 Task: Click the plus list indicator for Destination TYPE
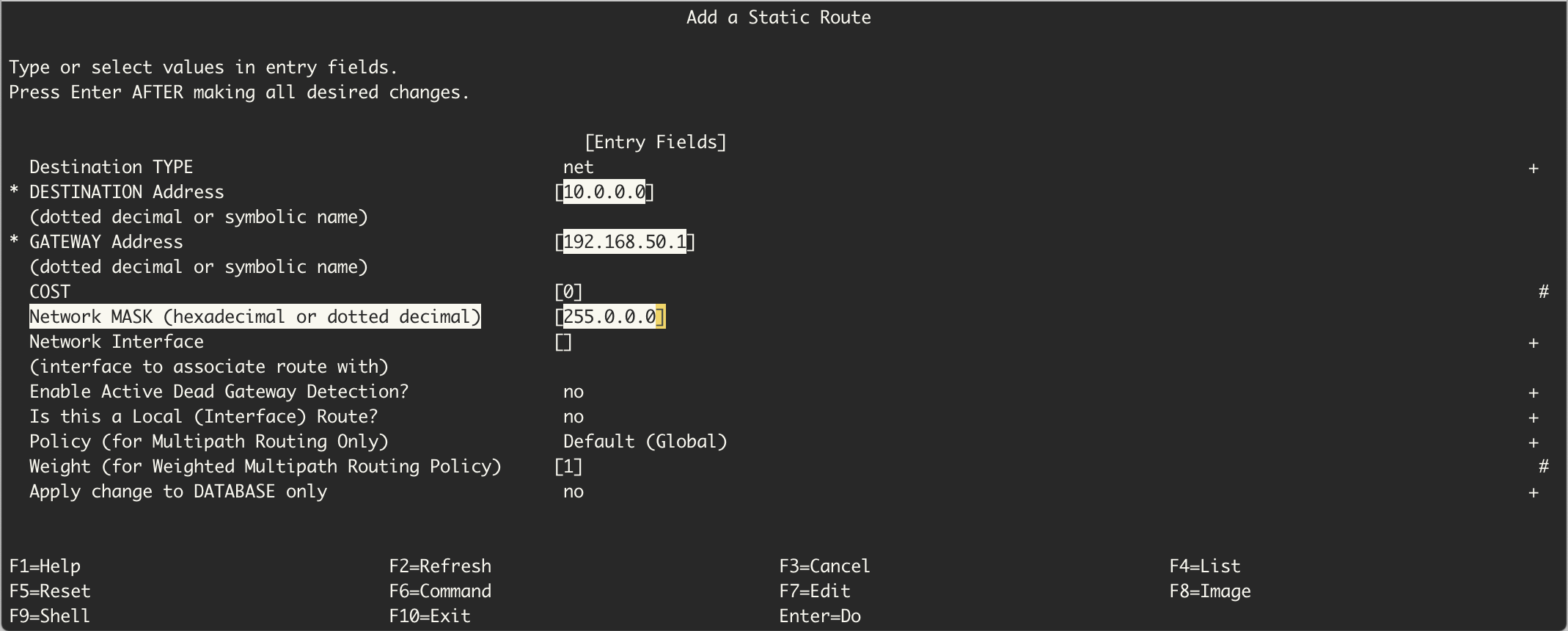[x=1533, y=169]
